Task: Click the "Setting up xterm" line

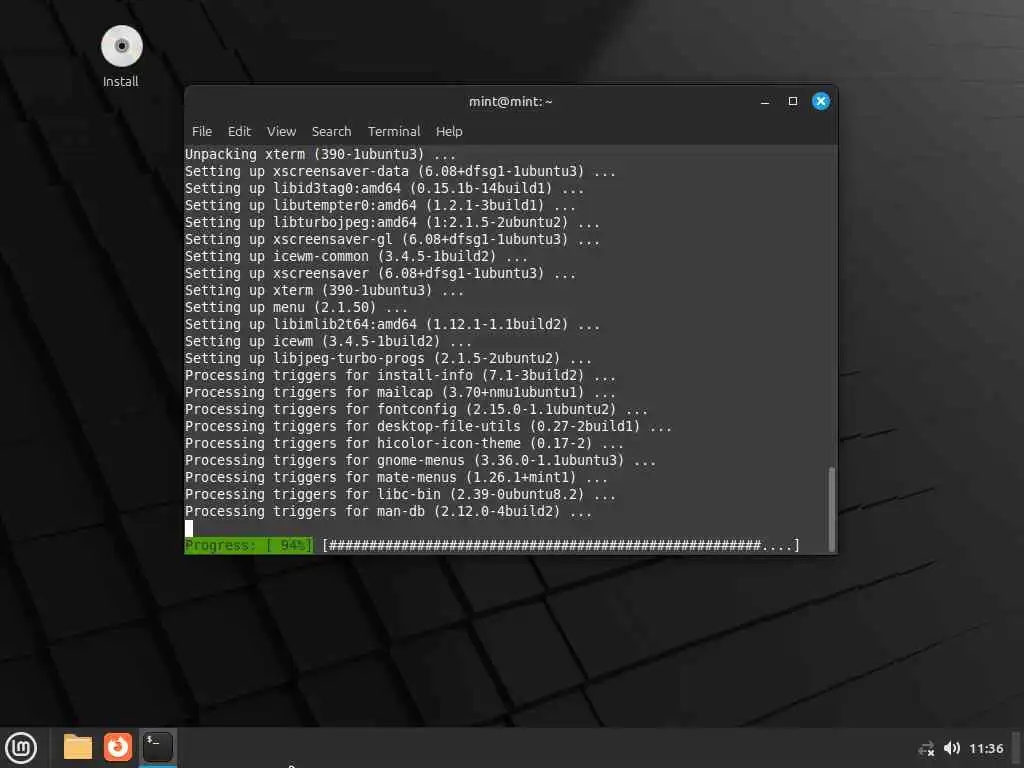Action: click(324, 290)
